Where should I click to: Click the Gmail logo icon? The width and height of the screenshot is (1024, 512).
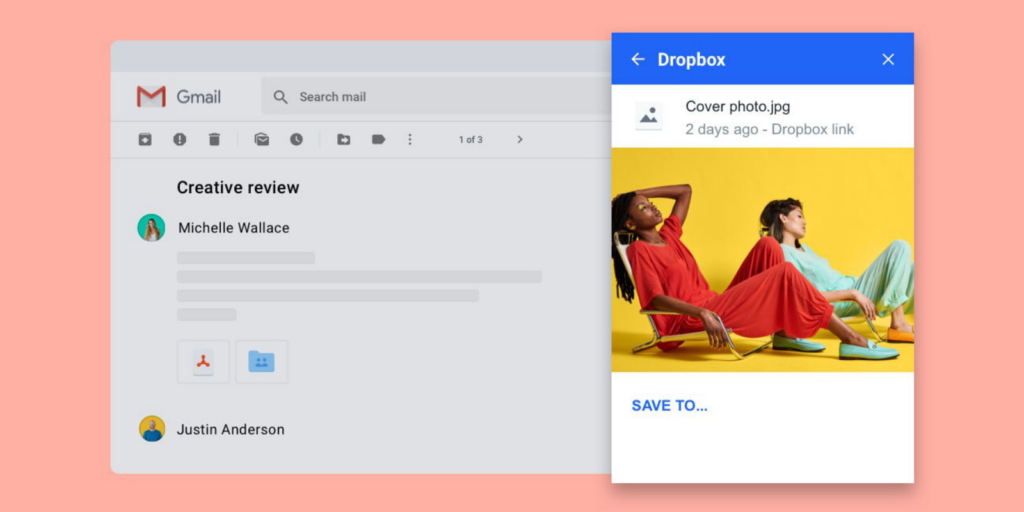pyautogui.click(x=151, y=97)
